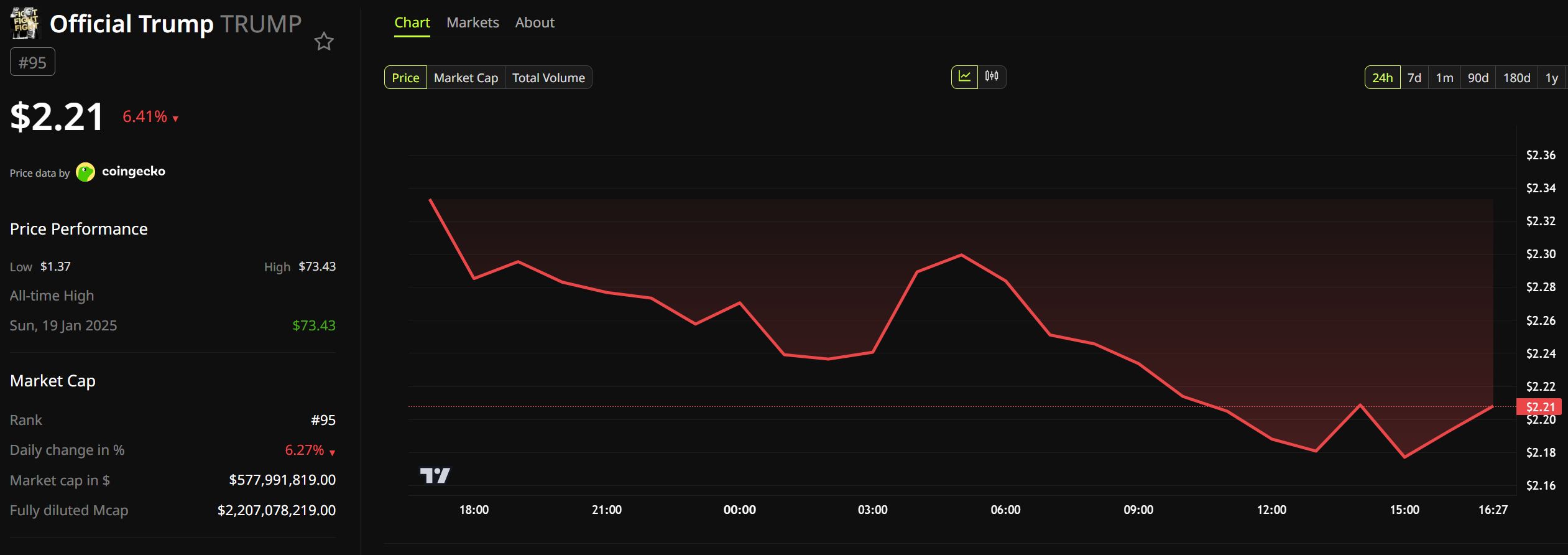Click the red $2.21 price axis label

click(x=1539, y=407)
